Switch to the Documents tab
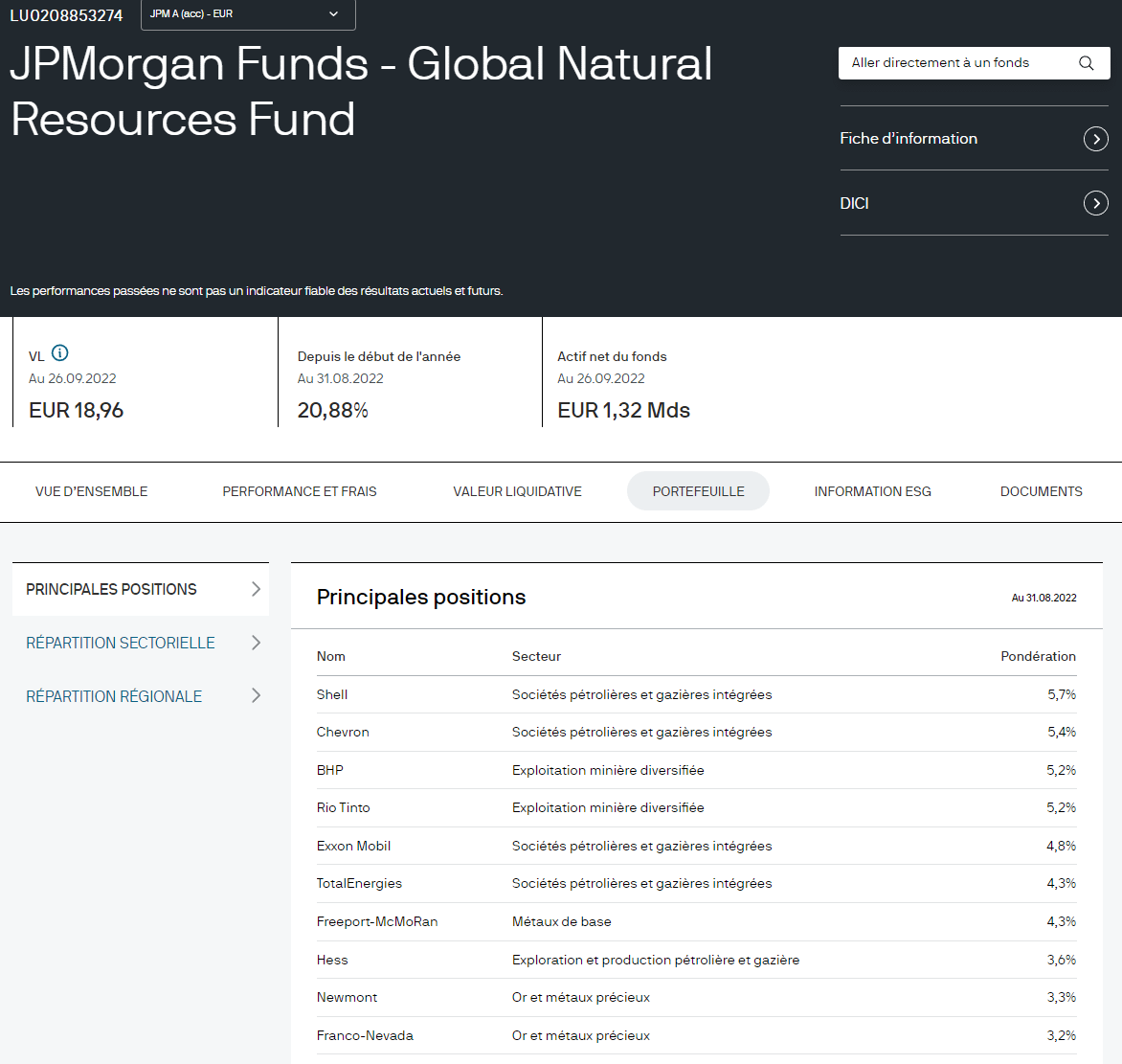1122x1064 pixels. (1041, 491)
